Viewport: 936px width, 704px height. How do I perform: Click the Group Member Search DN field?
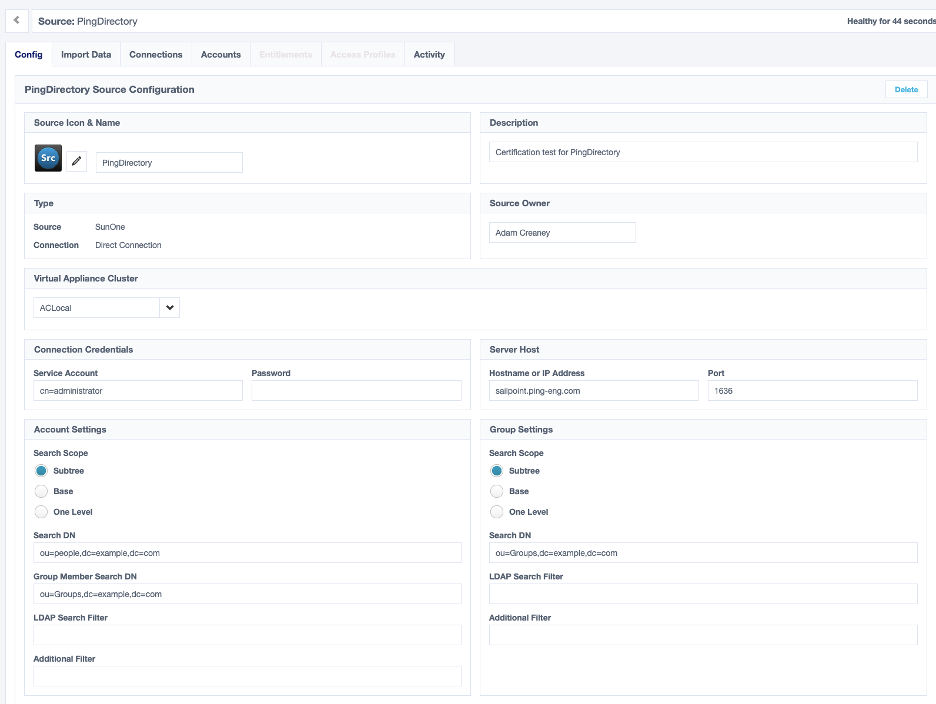247,593
